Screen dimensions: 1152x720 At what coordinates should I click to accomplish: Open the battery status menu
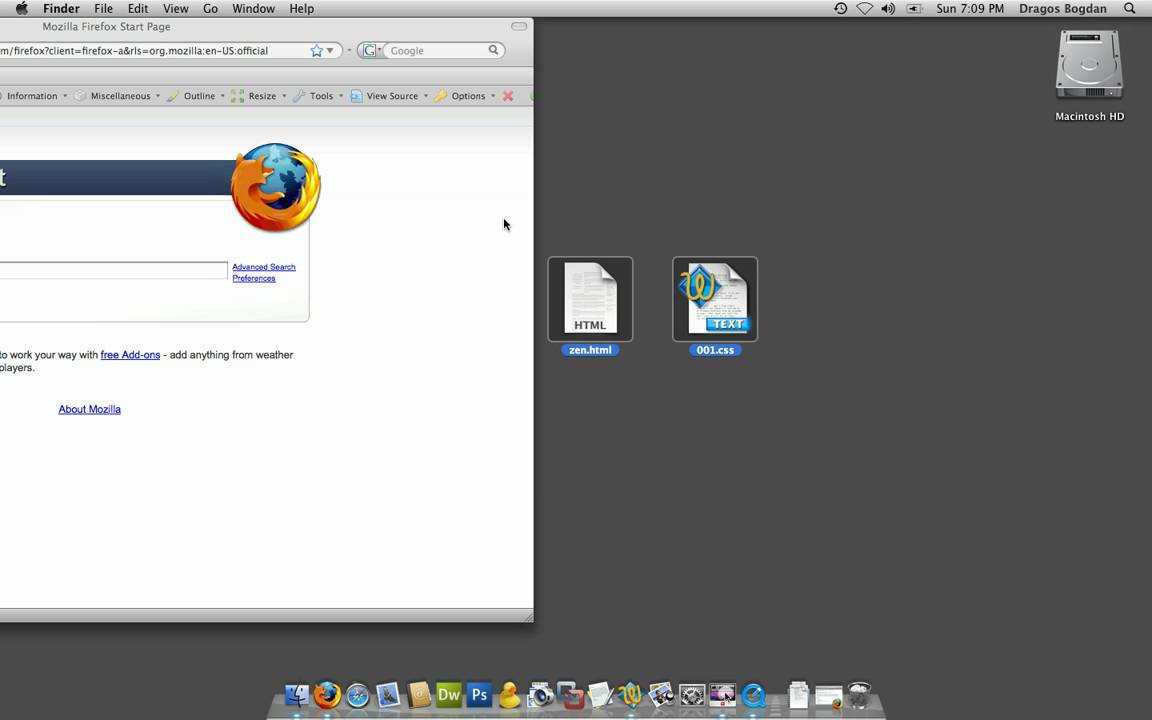pyautogui.click(x=914, y=9)
